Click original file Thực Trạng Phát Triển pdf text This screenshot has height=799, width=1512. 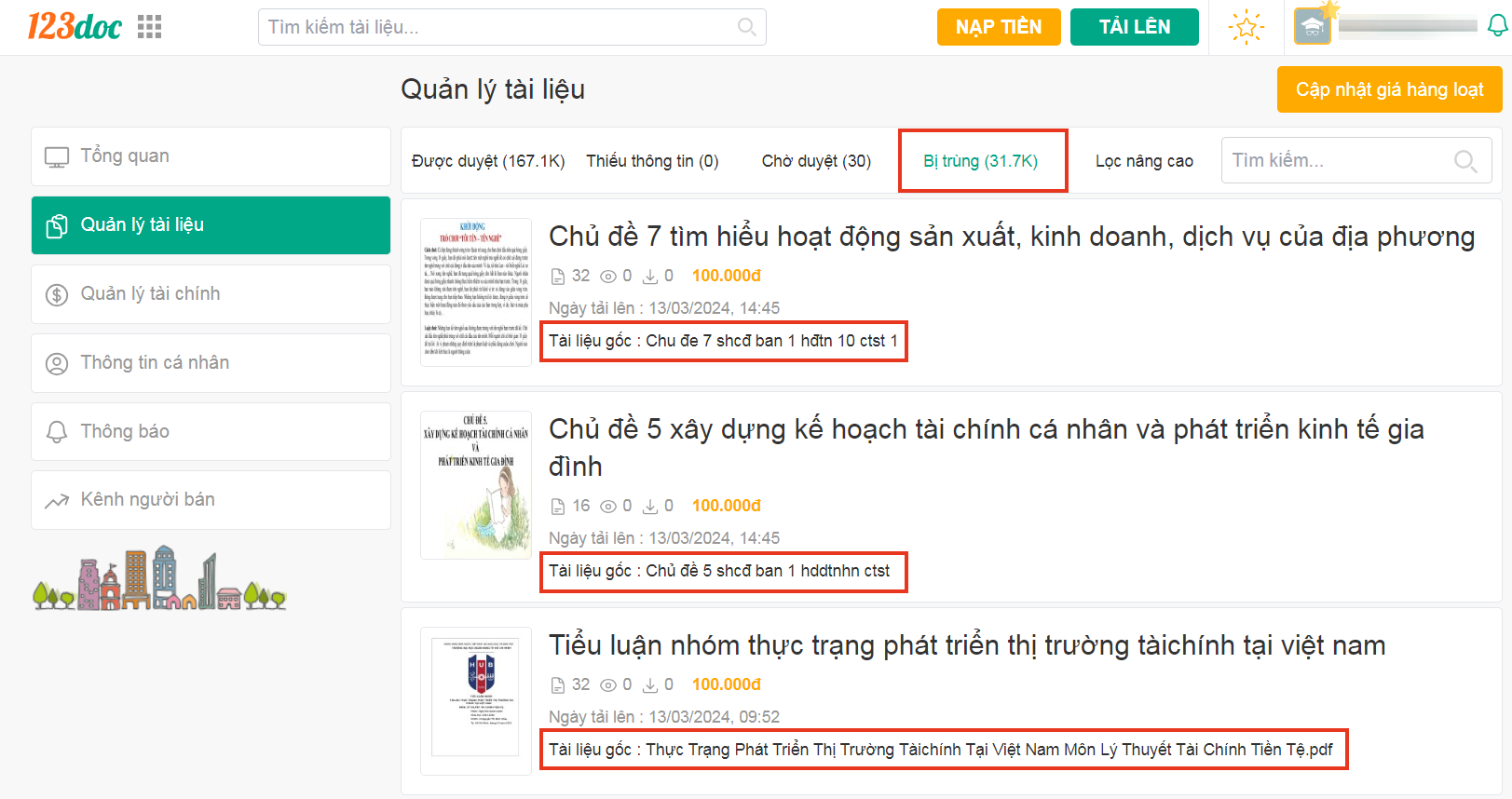pyautogui.click(x=989, y=750)
